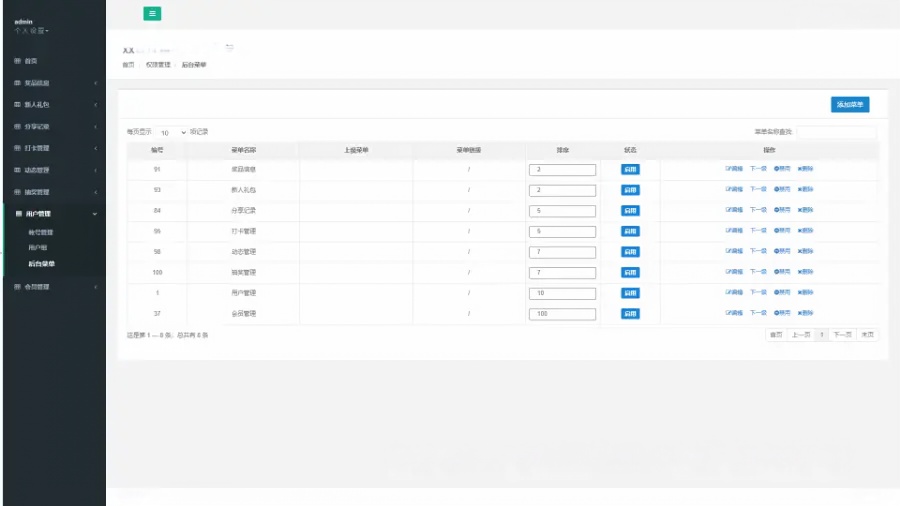The image size is (900, 506).
Task: Open 用户组 in the sidebar submenu
Action: [38, 247]
